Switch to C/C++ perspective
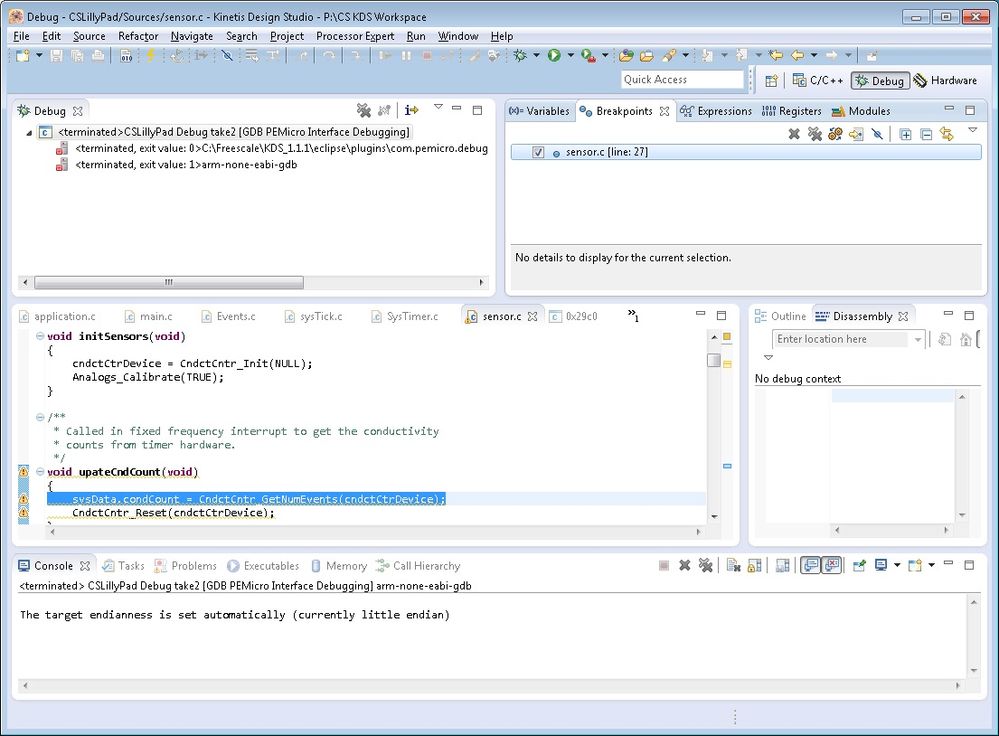The height and width of the screenshot is (736, 999). (817, 80)
